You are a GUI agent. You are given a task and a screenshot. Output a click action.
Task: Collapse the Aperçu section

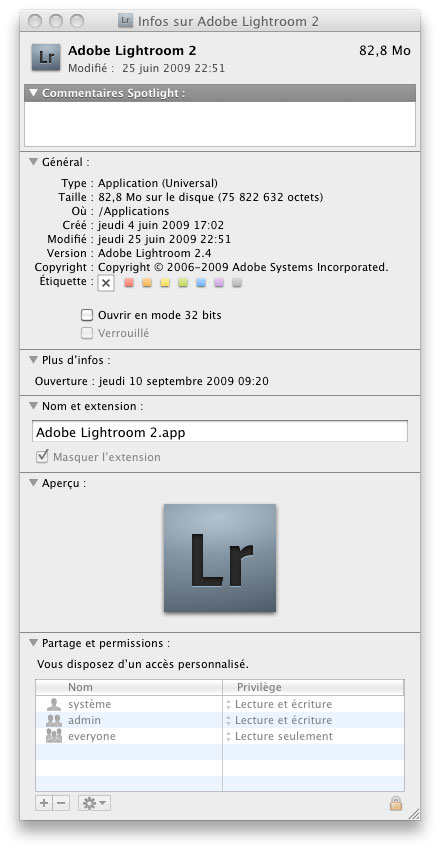click(x=34, y=482)
